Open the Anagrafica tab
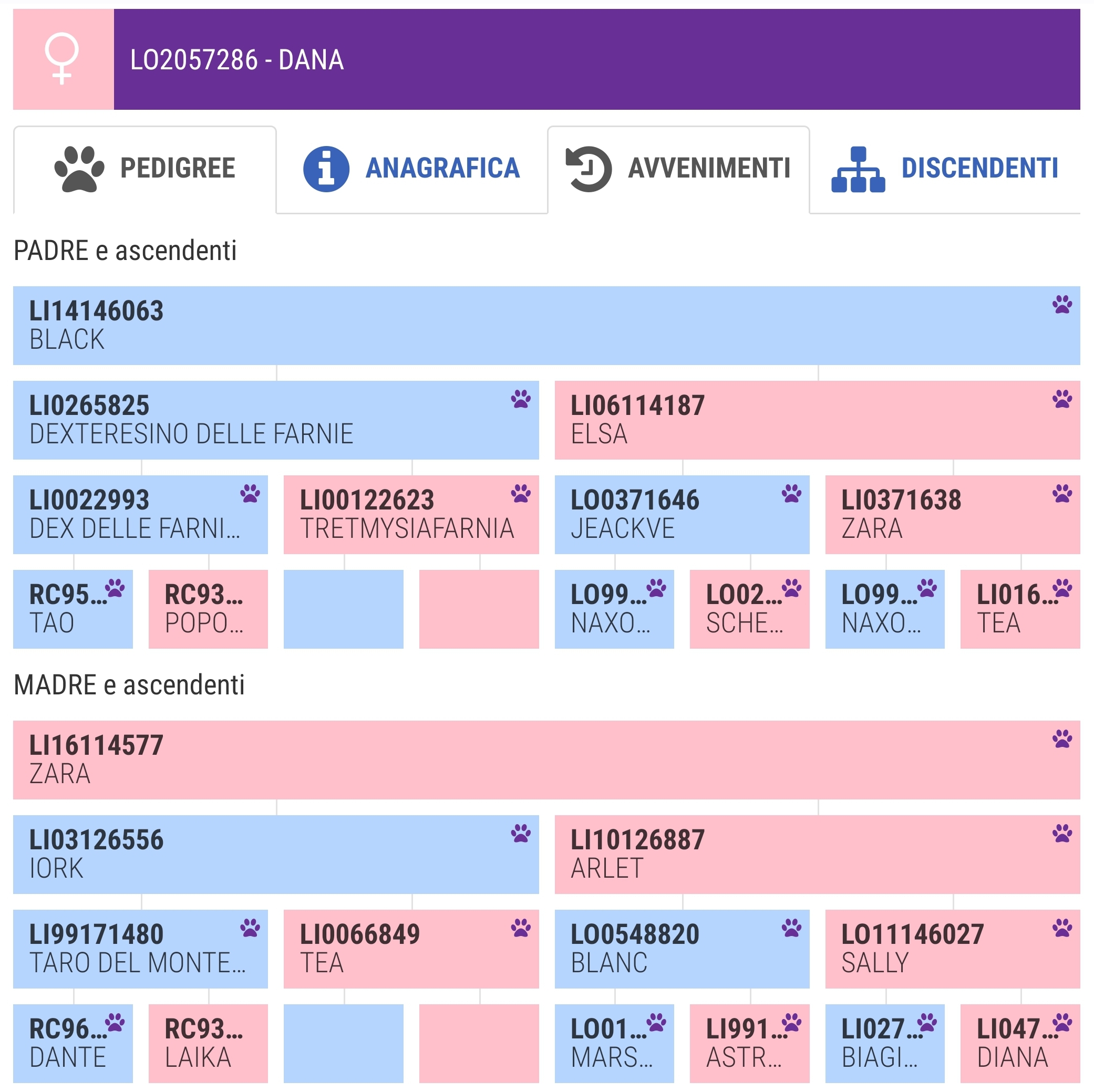Viewport: 1094px width, 1092px height. point(411,169)
